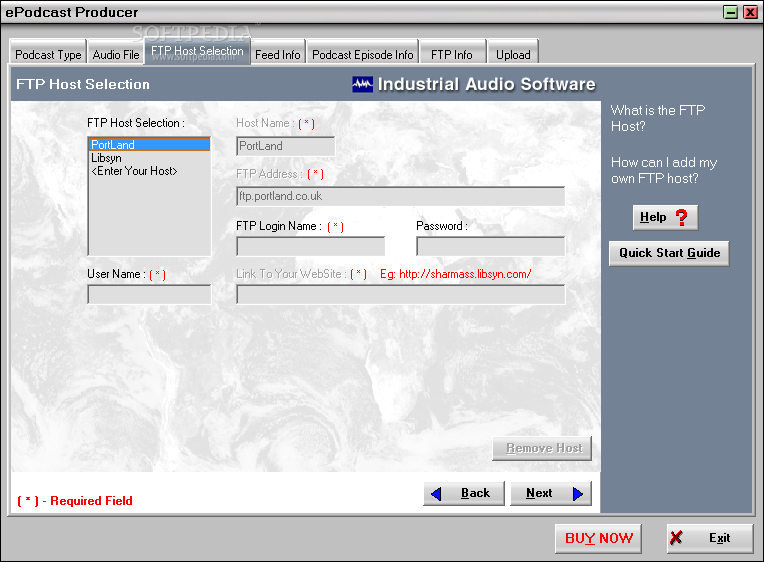Screen dimensions: 764x562
Task: Click the FTP Address input field
Action: point(401,196)
